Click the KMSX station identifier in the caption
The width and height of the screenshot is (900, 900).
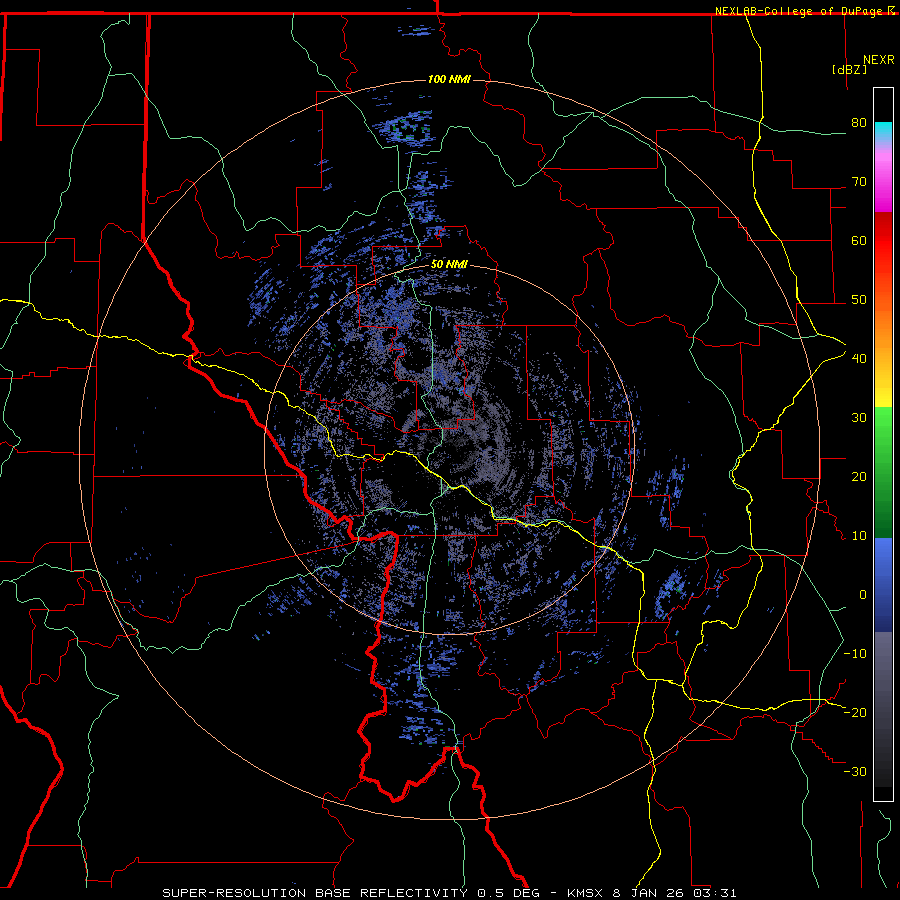(x=585, y=893)
